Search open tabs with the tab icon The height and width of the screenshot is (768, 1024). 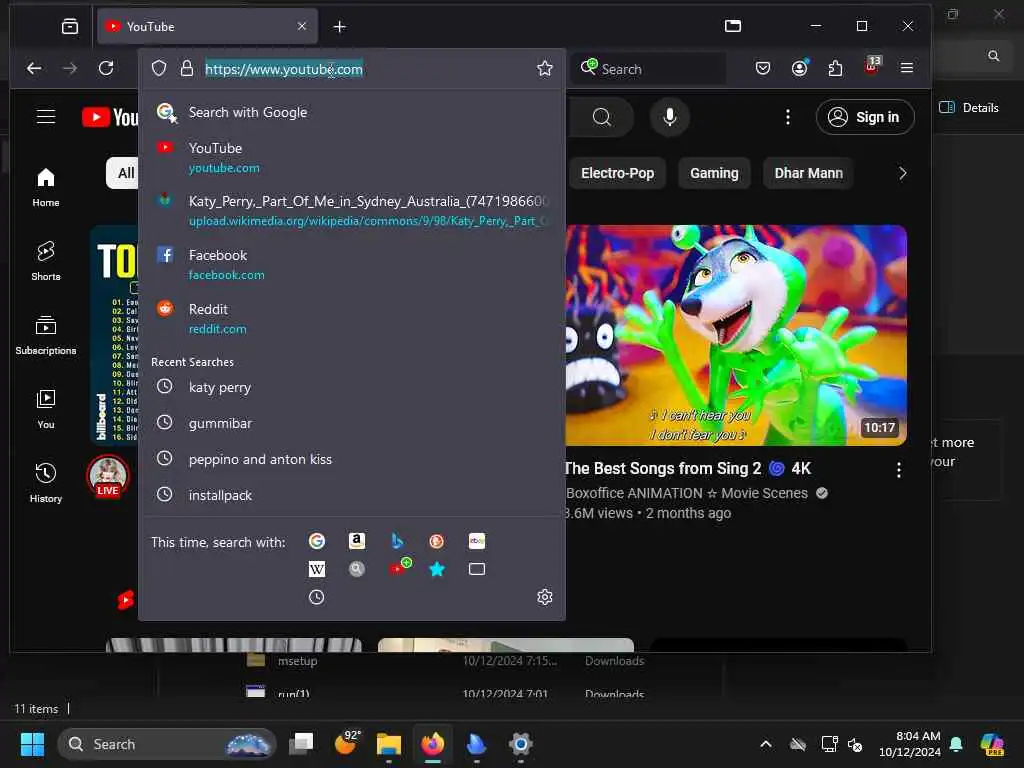(477, 569)
